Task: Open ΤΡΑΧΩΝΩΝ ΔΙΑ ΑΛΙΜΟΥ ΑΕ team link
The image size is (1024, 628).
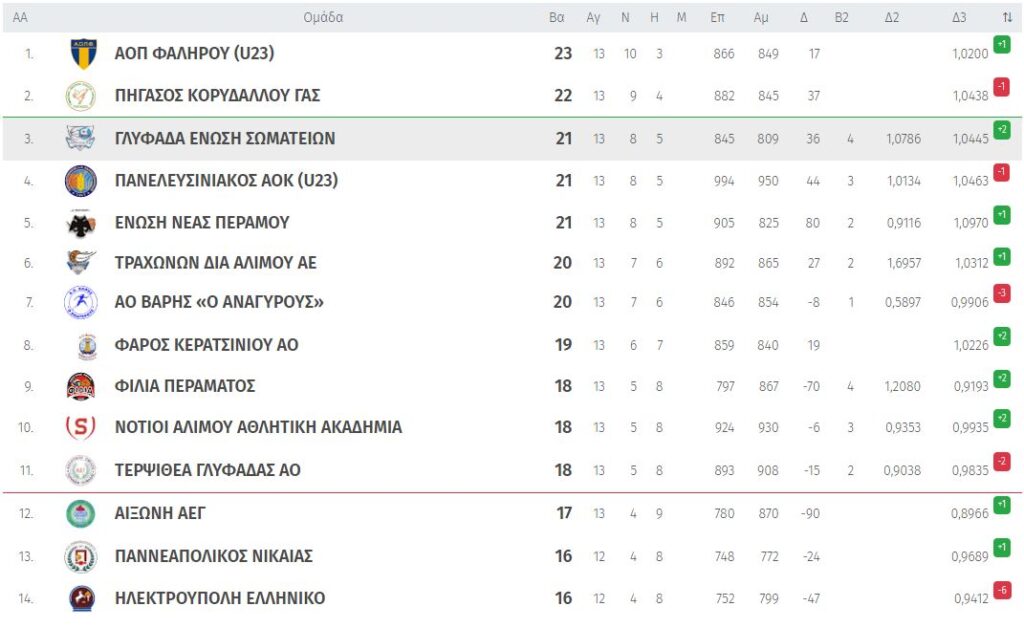Action: pos(215,263)
